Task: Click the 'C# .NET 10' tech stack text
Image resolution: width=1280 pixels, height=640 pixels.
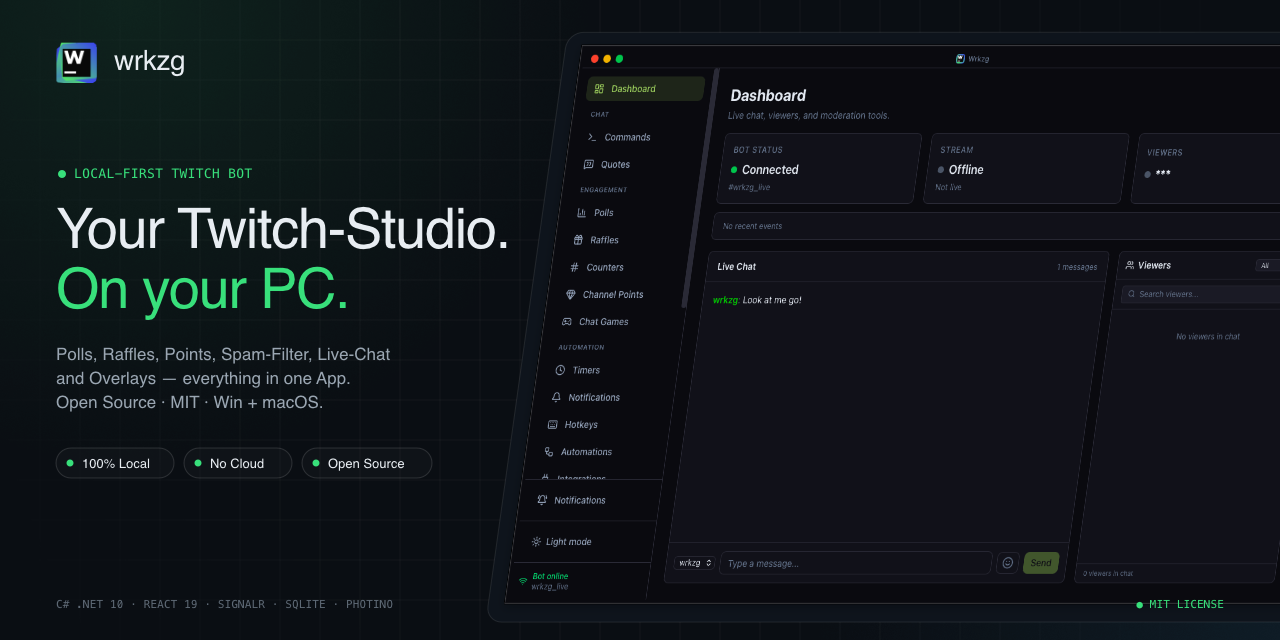Action: tap(90, 604)
